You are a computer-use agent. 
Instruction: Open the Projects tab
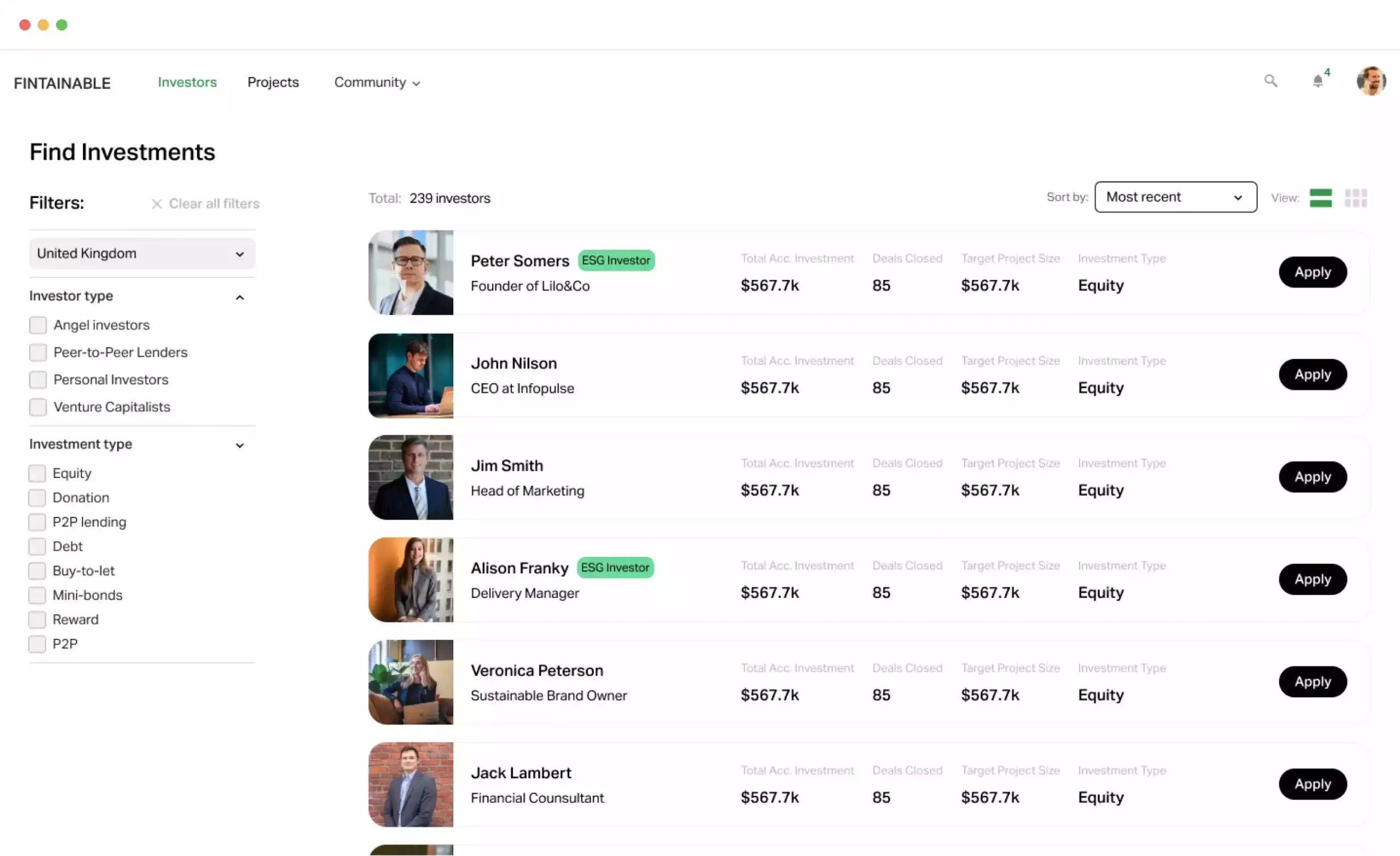[273, 83]
